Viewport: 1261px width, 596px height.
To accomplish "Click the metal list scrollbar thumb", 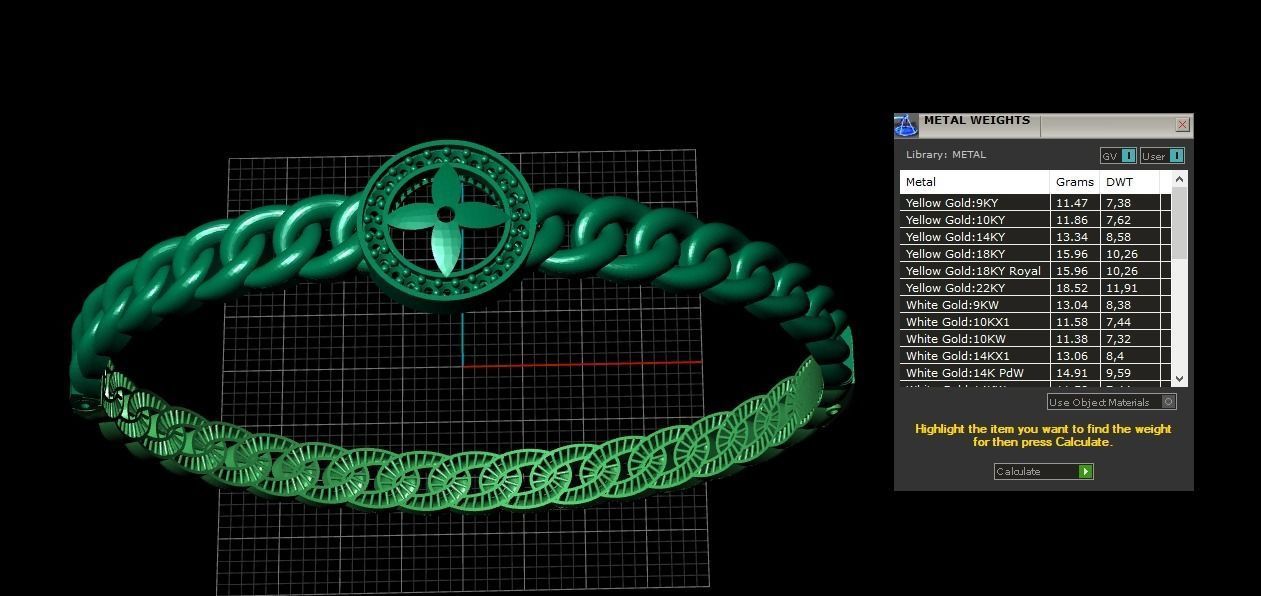I will coord(1180,222).
